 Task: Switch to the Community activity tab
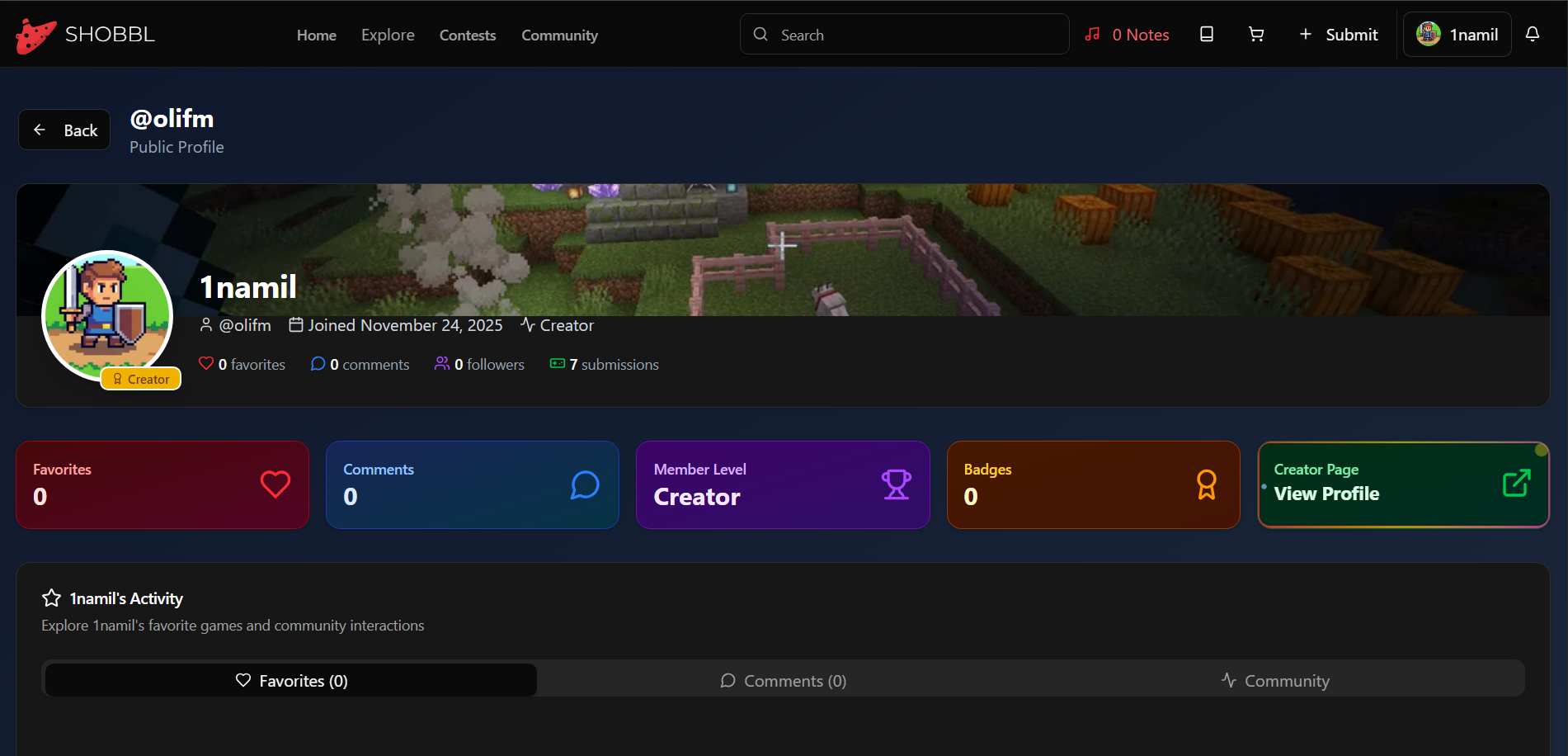pyautogui.click(x=1276, y=680)
